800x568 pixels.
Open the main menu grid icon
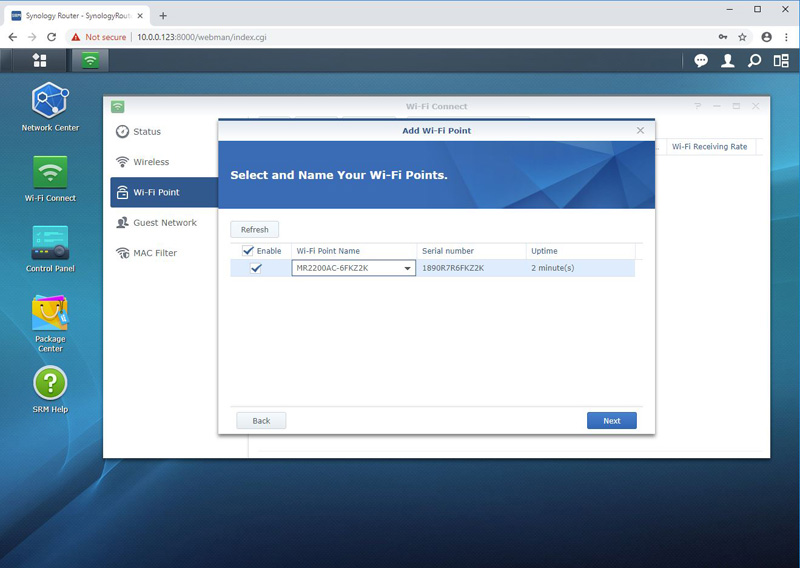(x=40, y=60)
